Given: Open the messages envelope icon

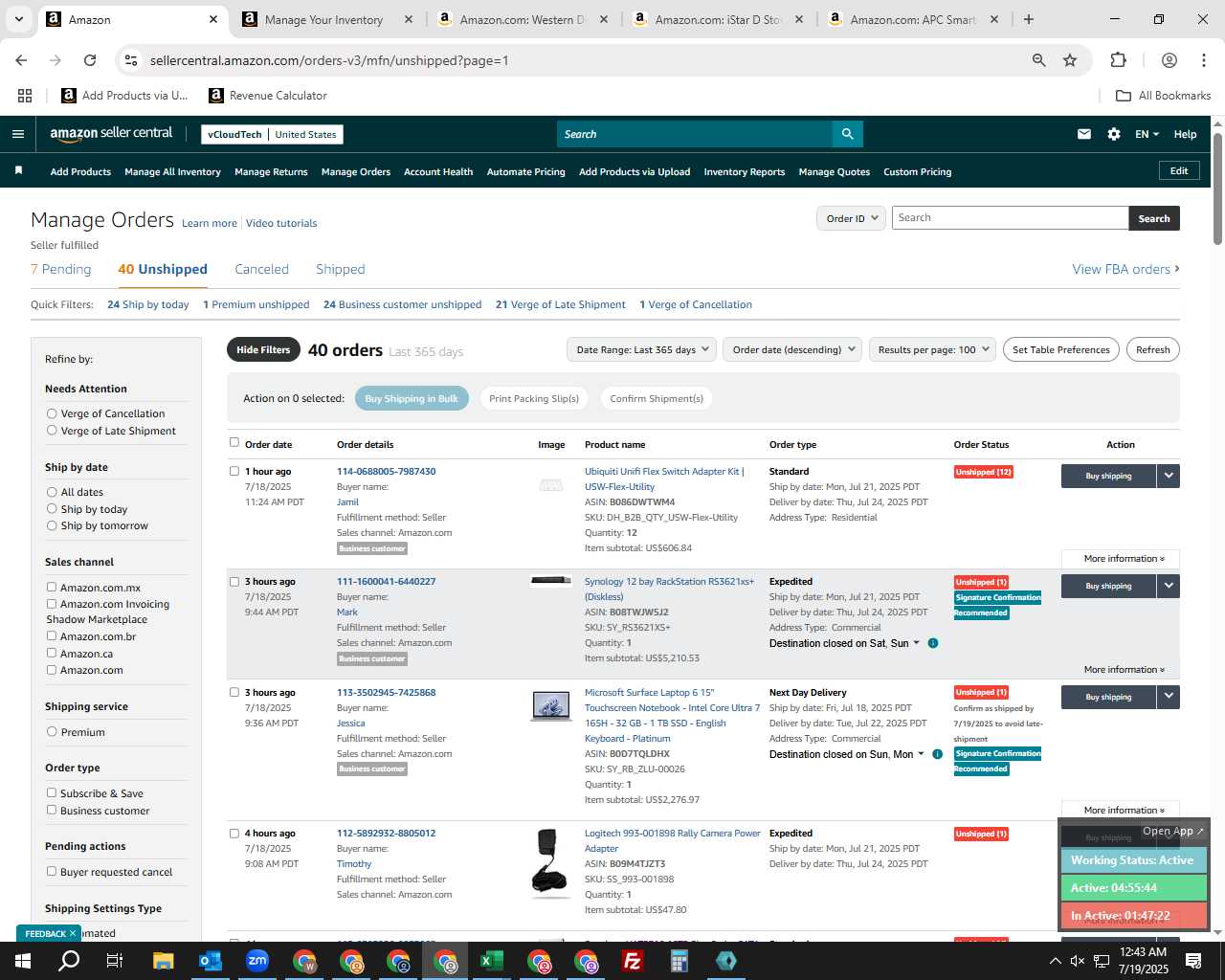Looking at the screenshot, I should pos(1084,134).
